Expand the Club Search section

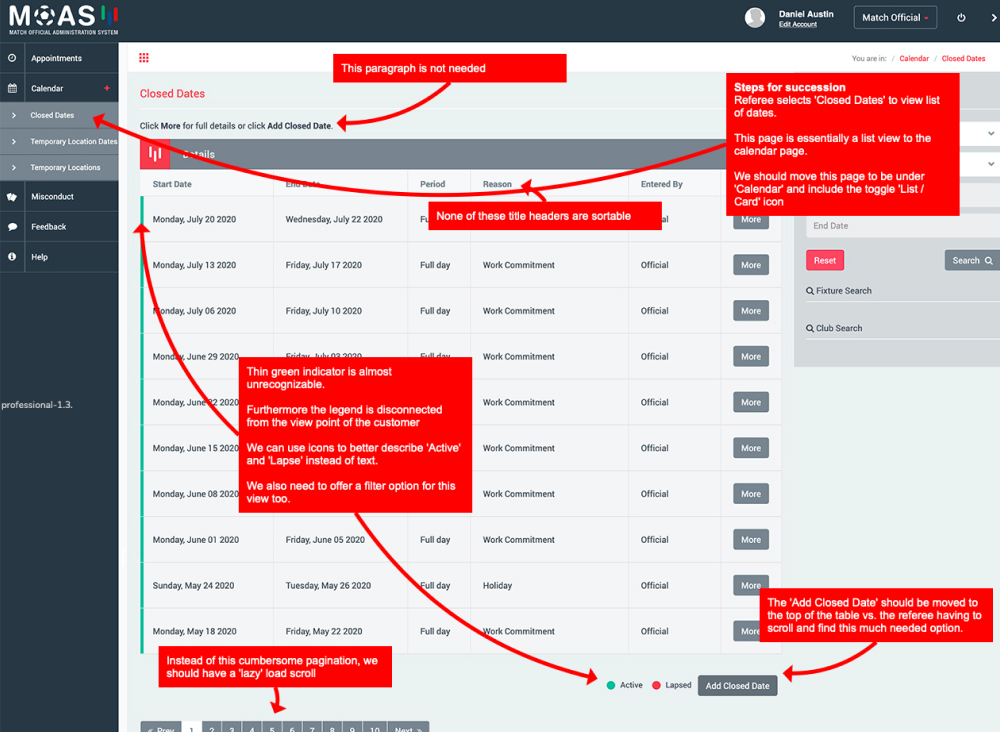click(838, 328)
